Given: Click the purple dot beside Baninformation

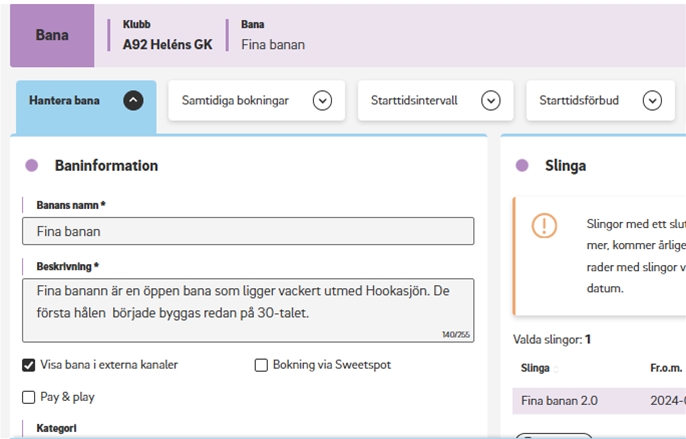Looking at the screenshot, I should (x=32, y=166).
